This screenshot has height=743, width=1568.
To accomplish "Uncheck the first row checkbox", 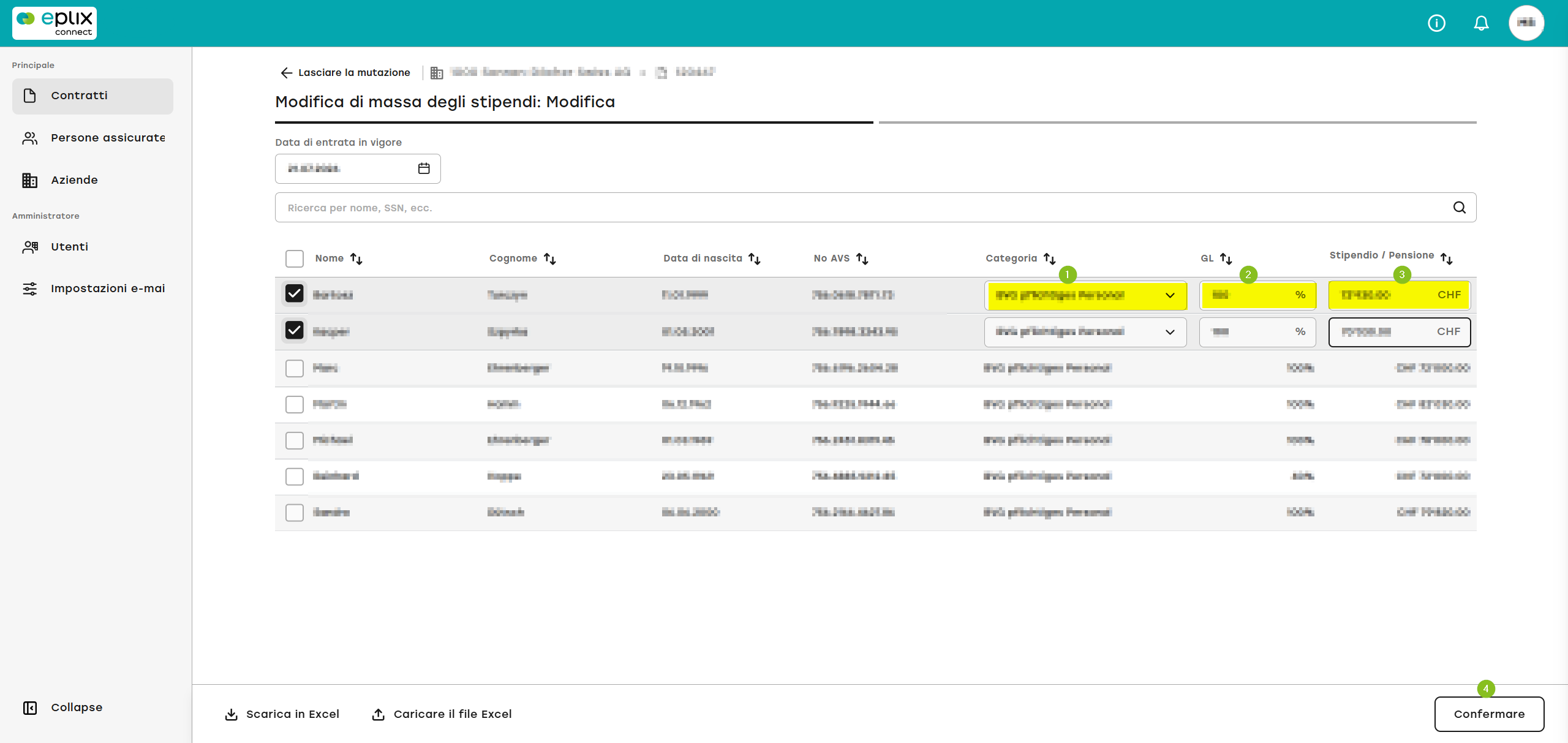I will (x=295, y=294).
